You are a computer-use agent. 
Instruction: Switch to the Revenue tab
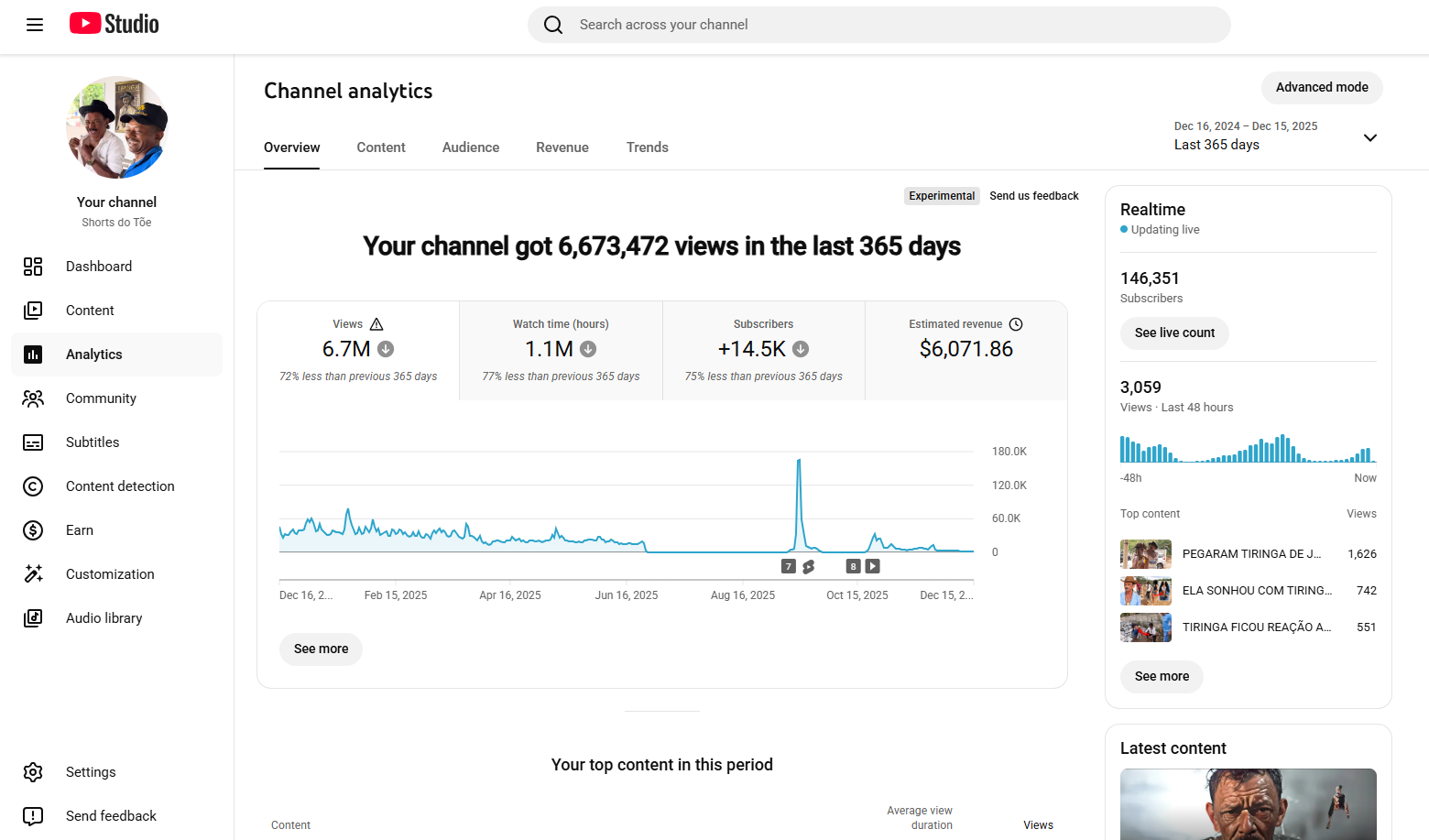coord(562,147)
